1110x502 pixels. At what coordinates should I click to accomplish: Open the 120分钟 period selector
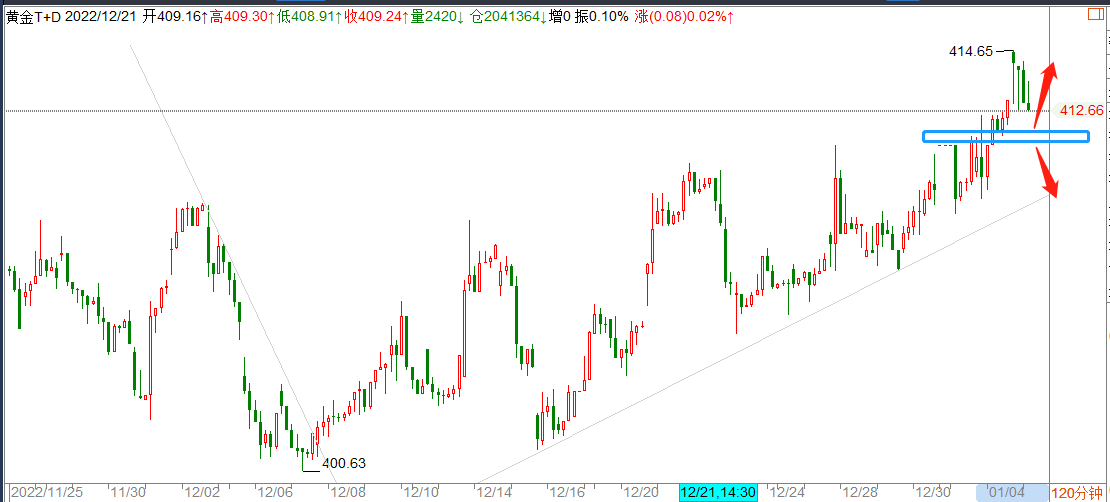(1077, 493)
